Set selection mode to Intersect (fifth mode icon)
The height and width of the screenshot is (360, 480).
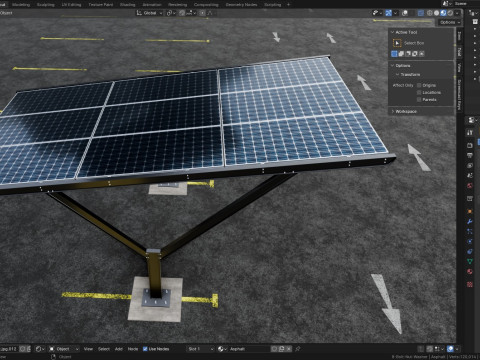pos(422,54)
